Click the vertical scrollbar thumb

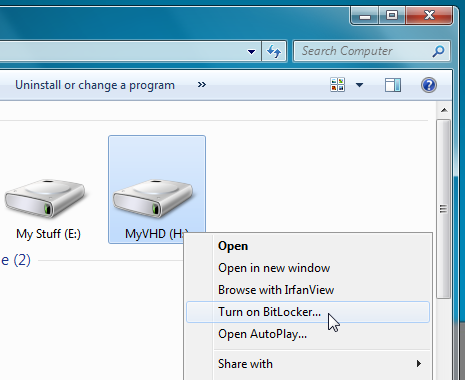pyautogui.click(x=443, y=209)
